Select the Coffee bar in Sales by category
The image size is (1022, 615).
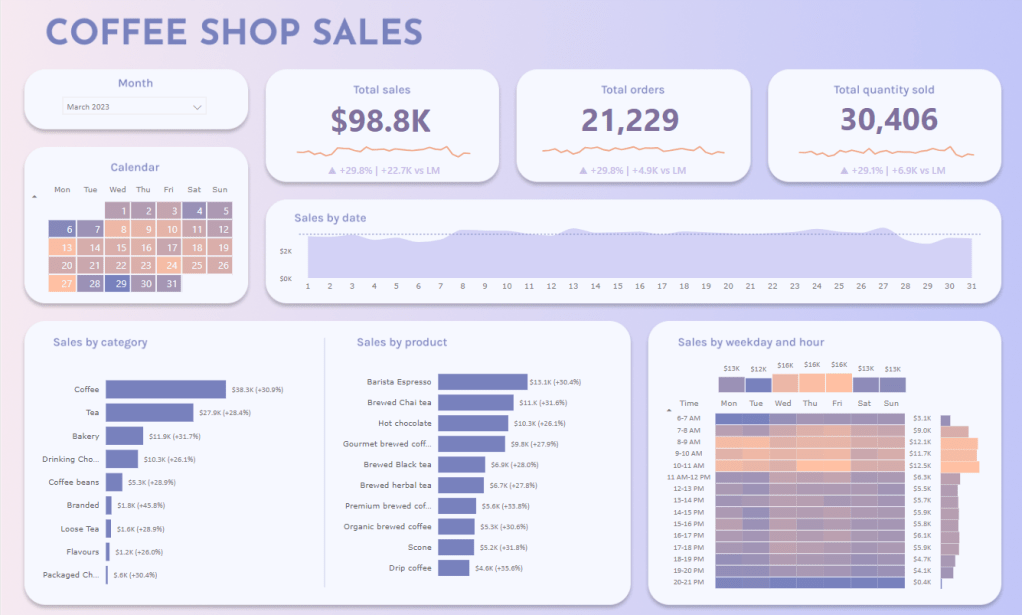click(x=166, y=389)
